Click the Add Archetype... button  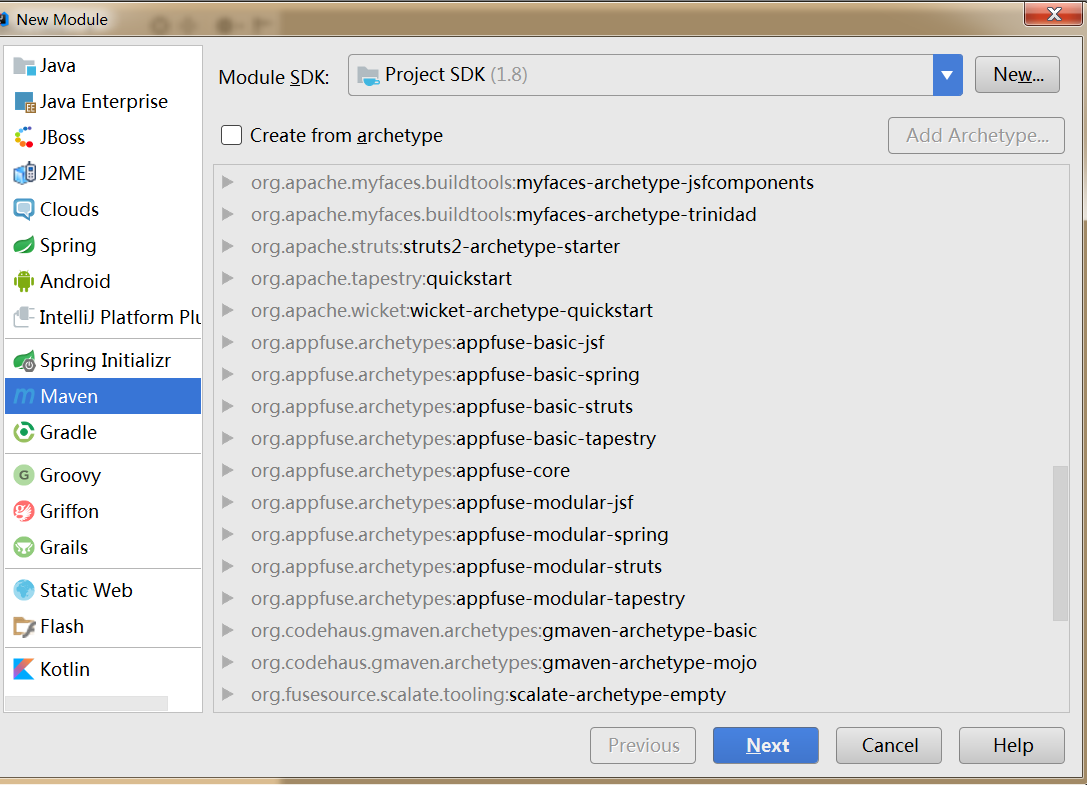(976, 135)
